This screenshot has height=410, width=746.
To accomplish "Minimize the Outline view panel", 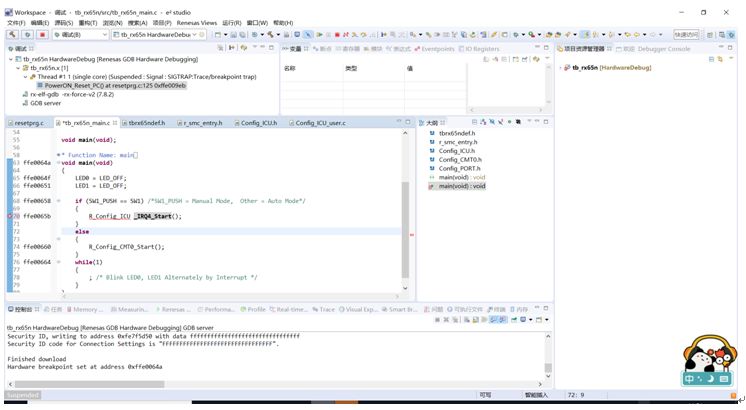I will click(537, 122).
